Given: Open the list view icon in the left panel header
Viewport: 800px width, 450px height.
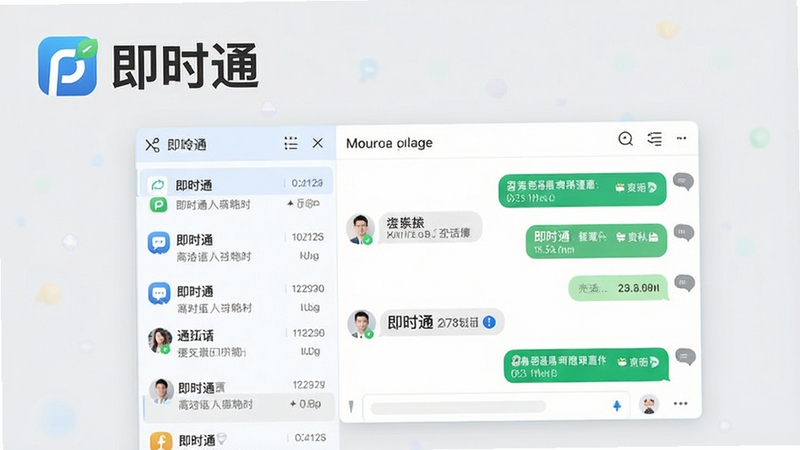Looking at the screenshot, I should [291, 143].
